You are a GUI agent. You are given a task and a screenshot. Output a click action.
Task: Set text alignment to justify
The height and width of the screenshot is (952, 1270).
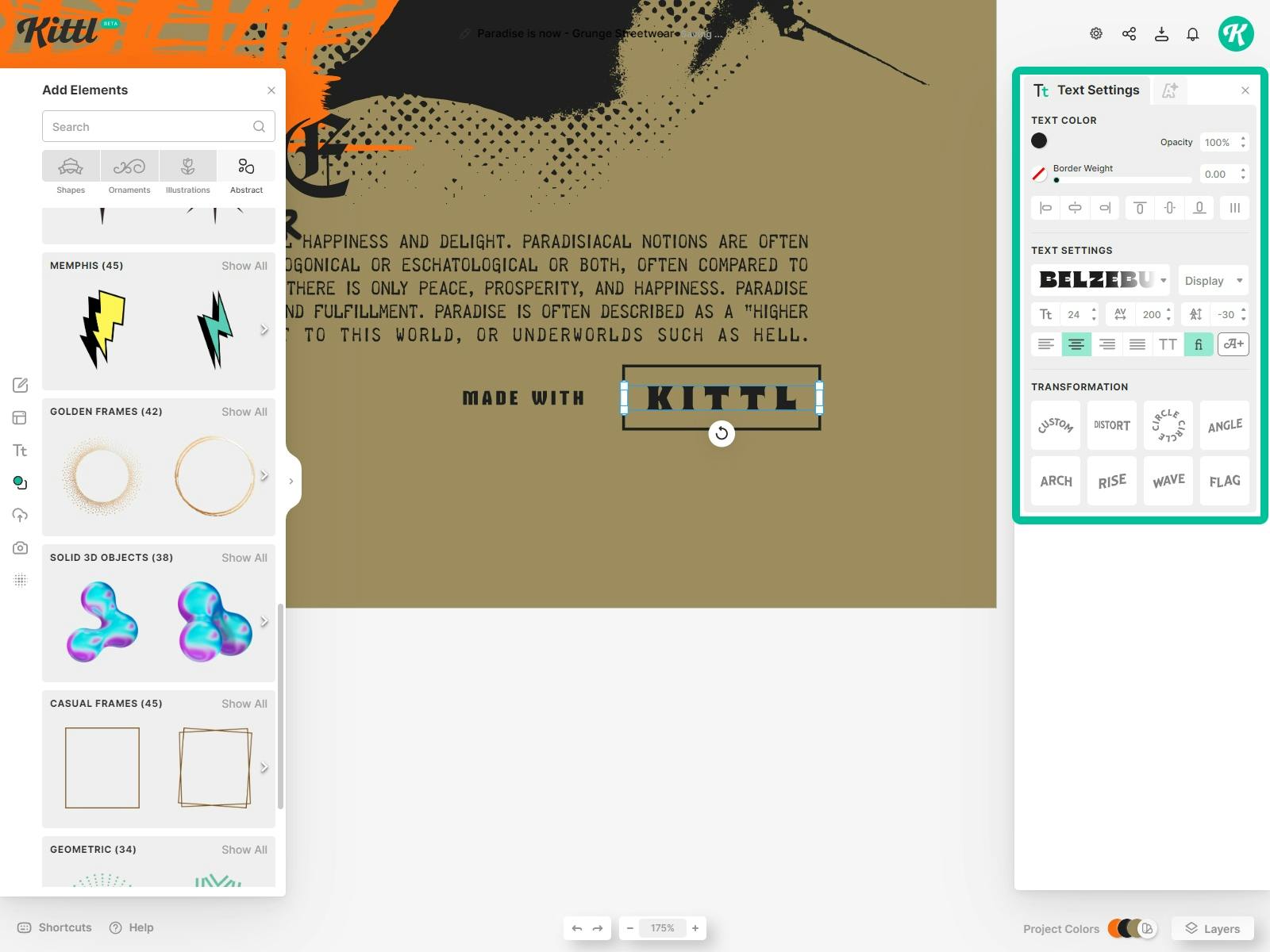click(1137, 344)
